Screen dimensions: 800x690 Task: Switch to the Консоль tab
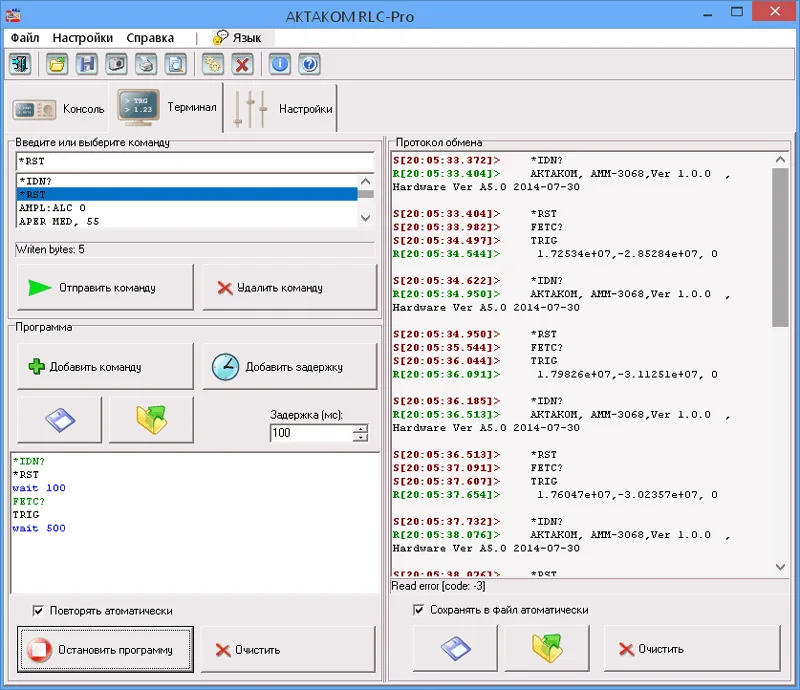coord(58,109)
